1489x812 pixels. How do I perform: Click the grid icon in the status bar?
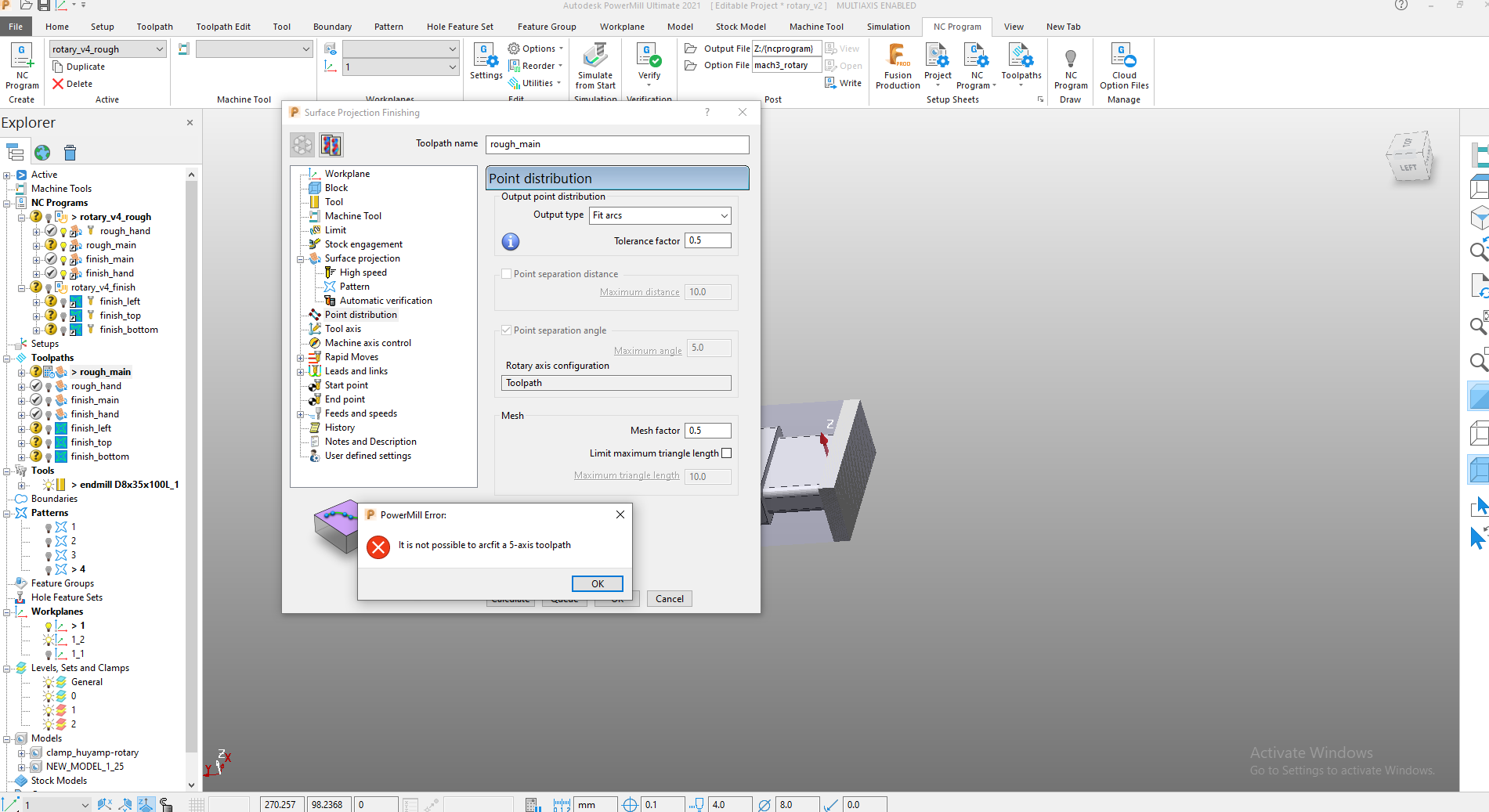click(197, 804)
